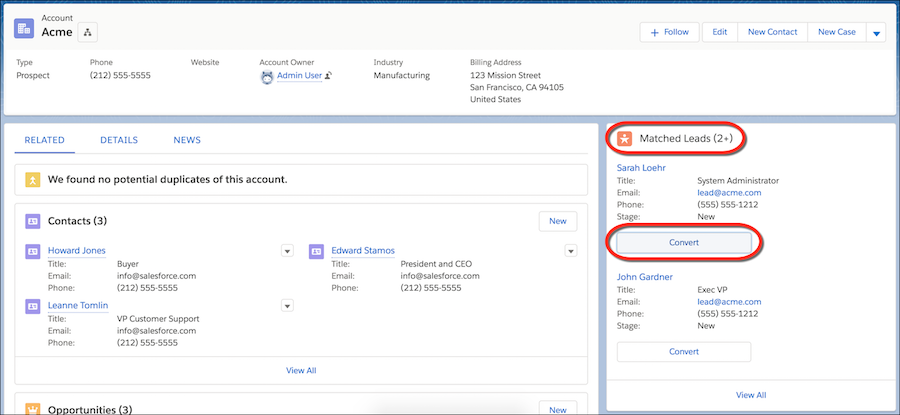The height and width of the screenshot is (415, 900).
Task: Click the contact icon beside Edward Stamos
Action: coord(316,251)
